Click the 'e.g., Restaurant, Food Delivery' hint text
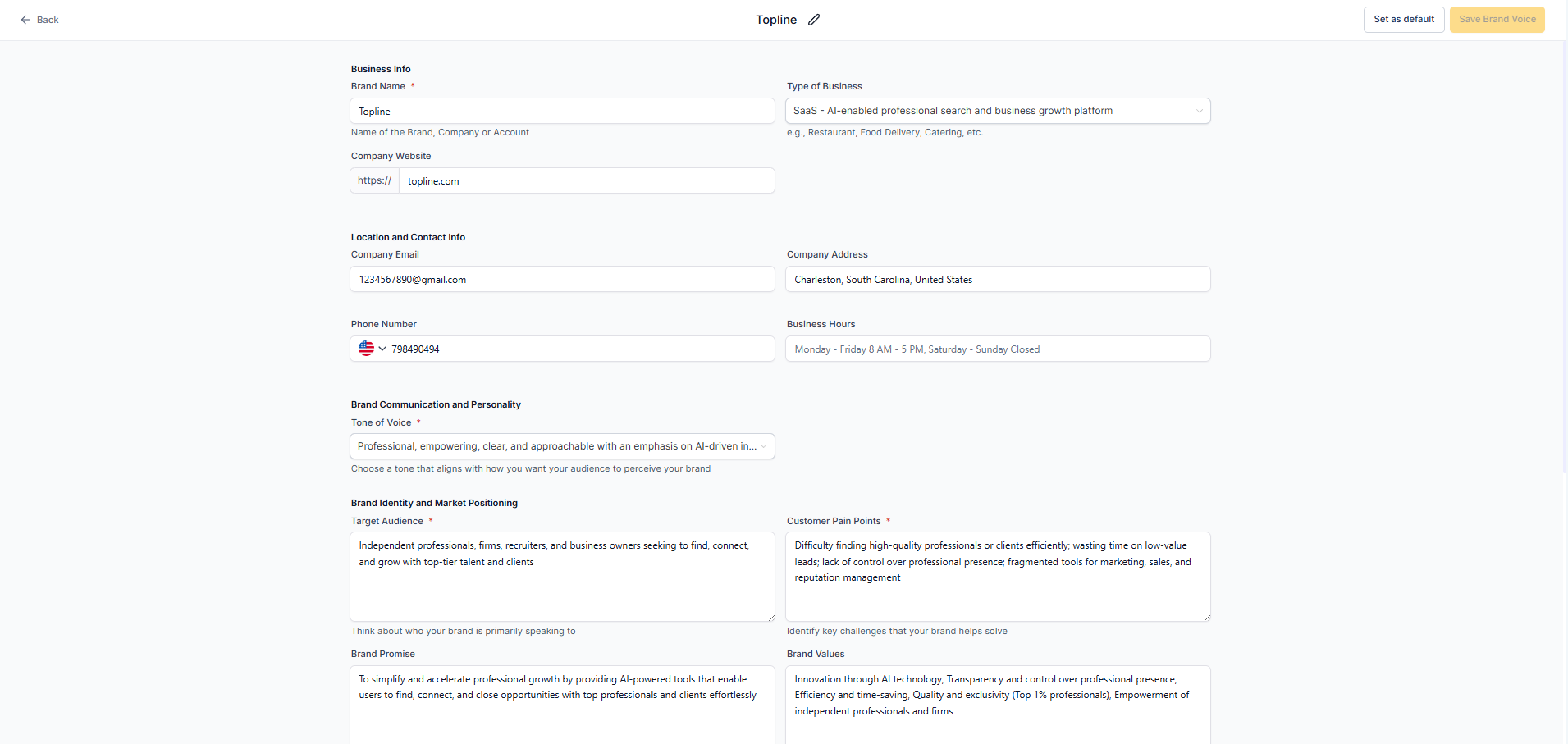The height and width of the screenshot is (744, 1568). tap(885, 132)
